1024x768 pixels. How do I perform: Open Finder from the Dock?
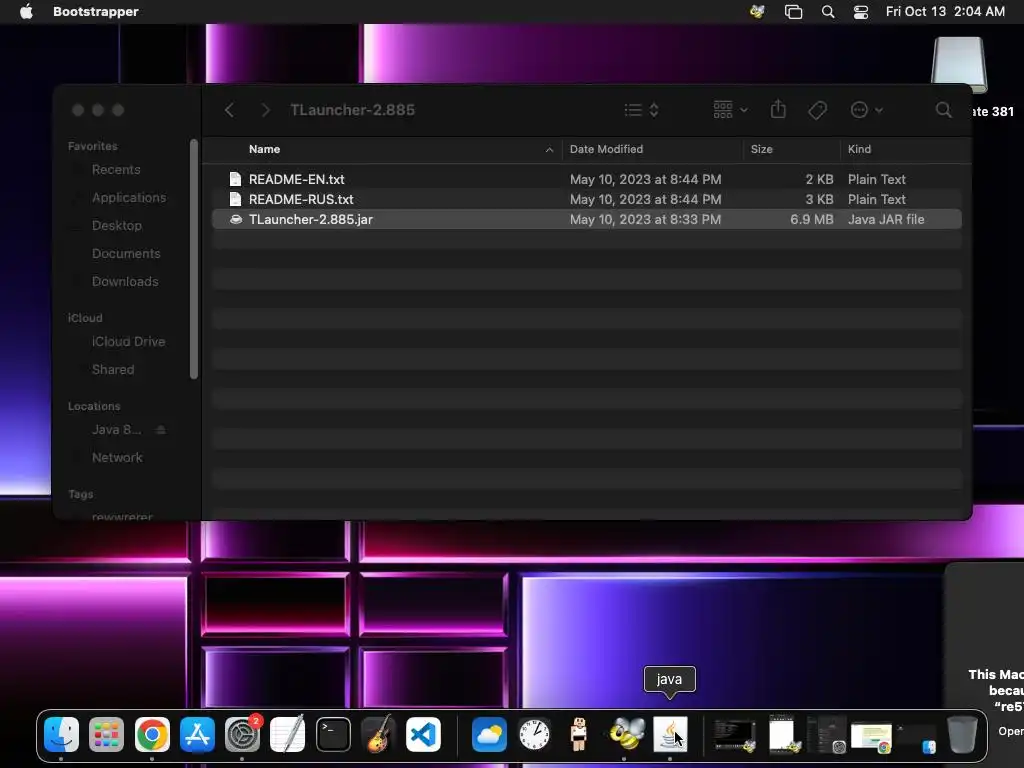click(x=61, y=735)
